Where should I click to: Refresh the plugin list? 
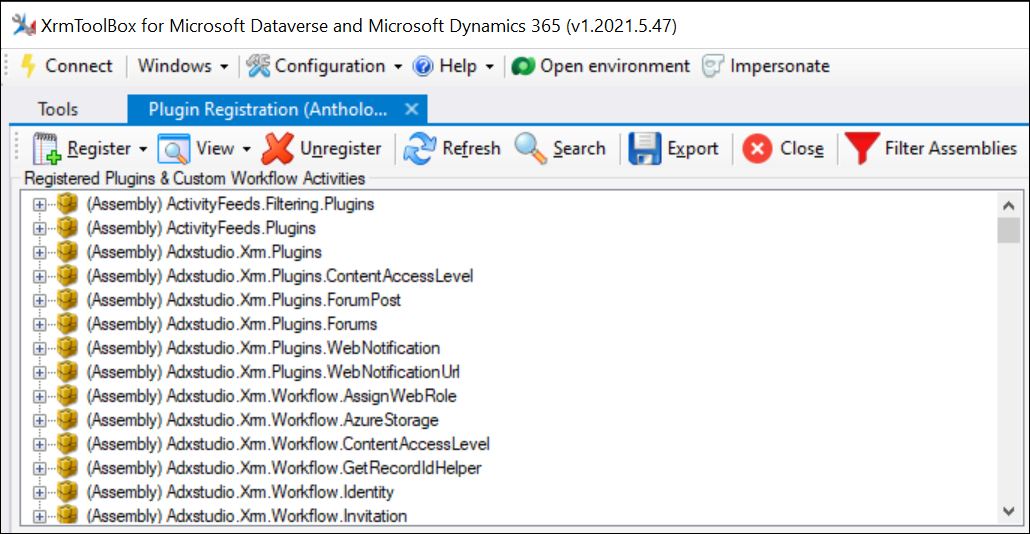(x=420, y=149)
